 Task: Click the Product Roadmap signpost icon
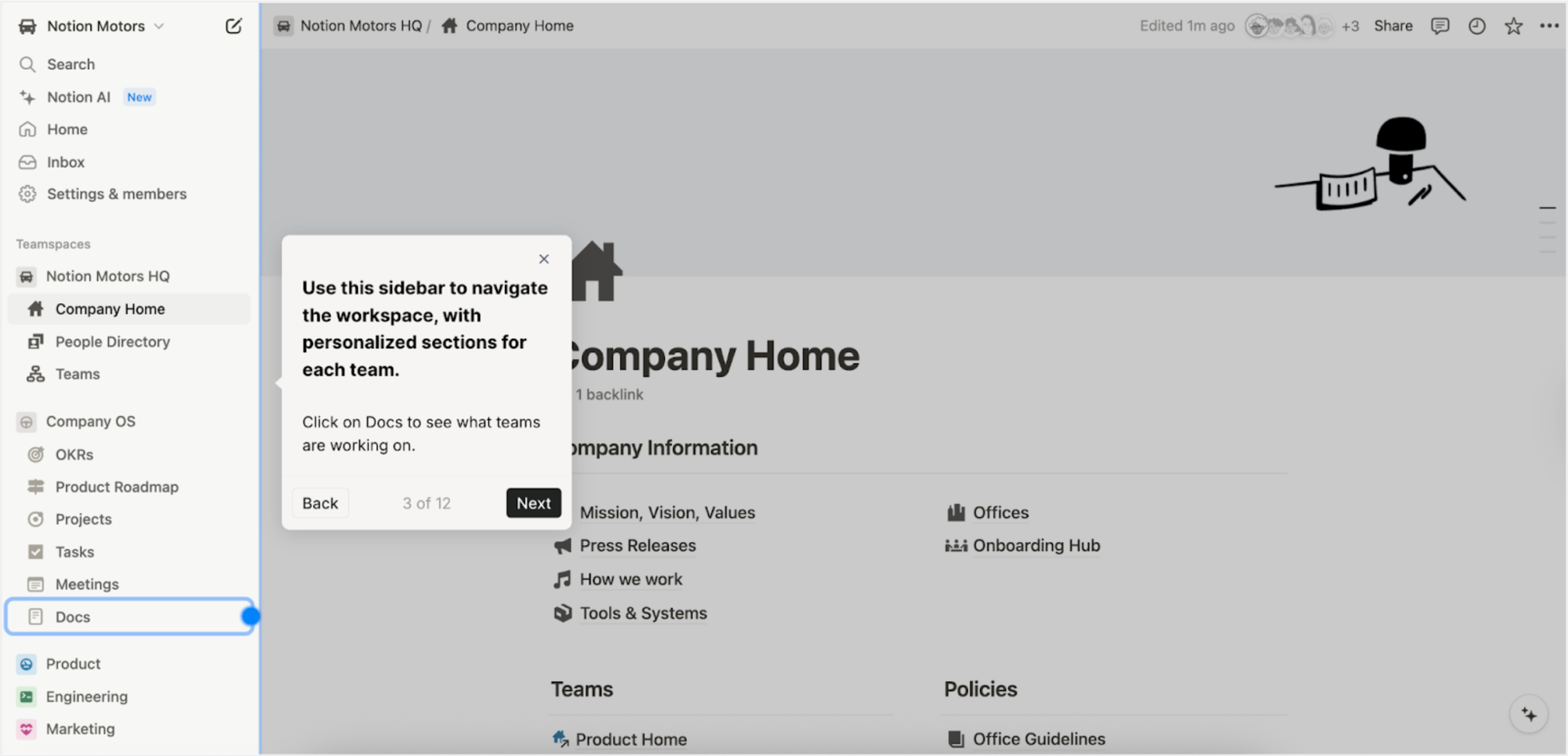coord(35,487)
